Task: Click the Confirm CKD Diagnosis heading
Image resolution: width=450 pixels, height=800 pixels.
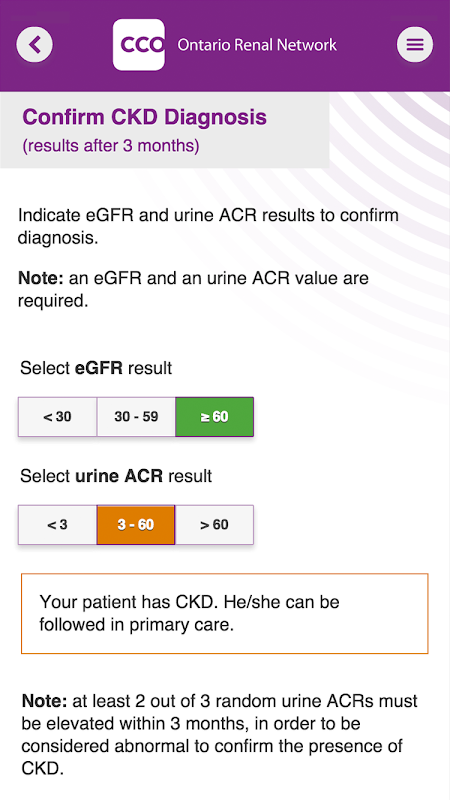Action: 144,117
